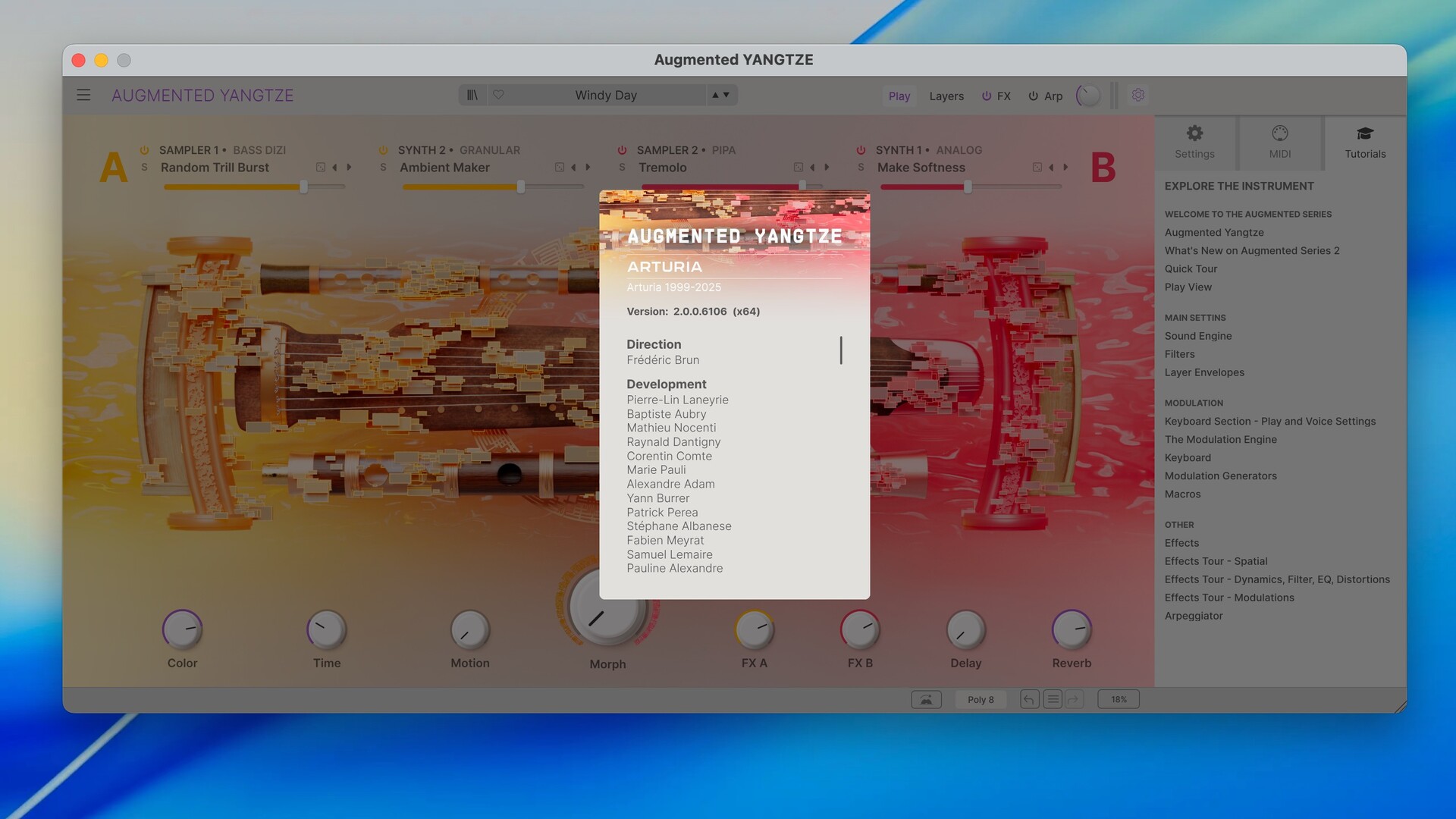This screenshot has width=1456, height=819.
Task: Open the Modulation Generators tutorial
Action: click(1221, 475)
